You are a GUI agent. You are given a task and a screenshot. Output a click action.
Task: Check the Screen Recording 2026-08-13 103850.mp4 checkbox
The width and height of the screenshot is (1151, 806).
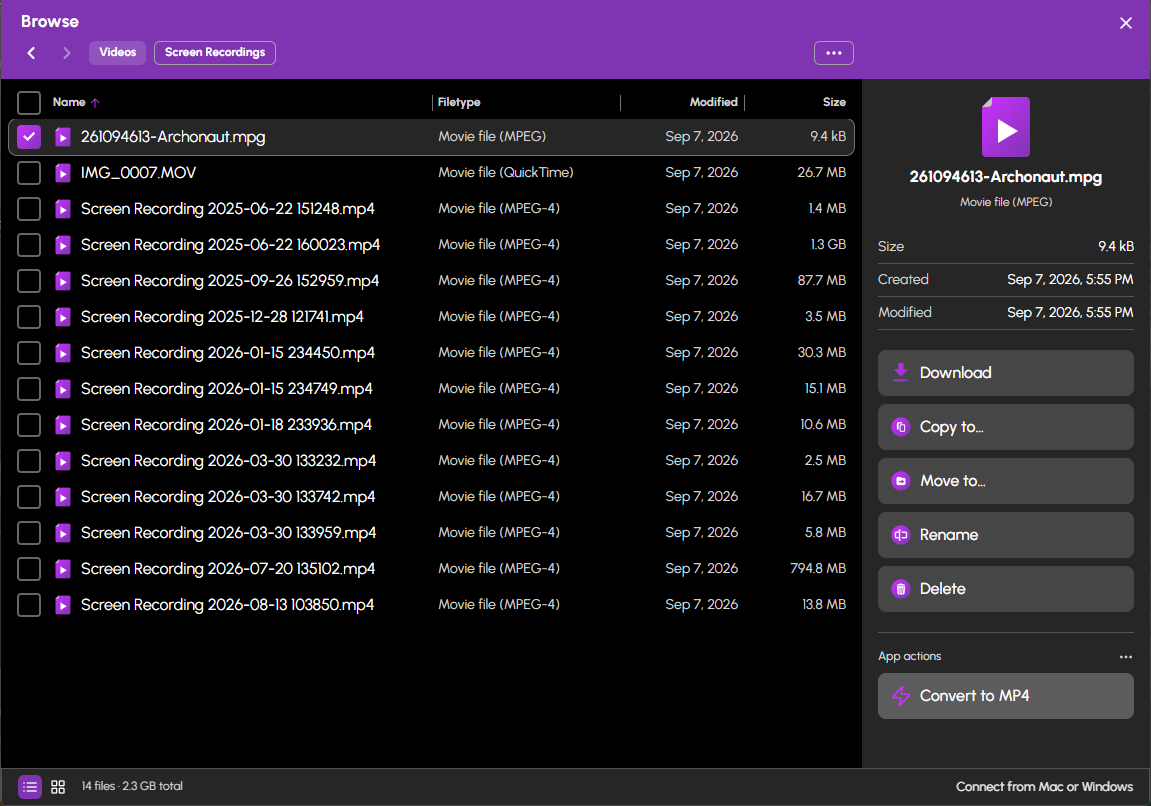(x=29, y=604)
